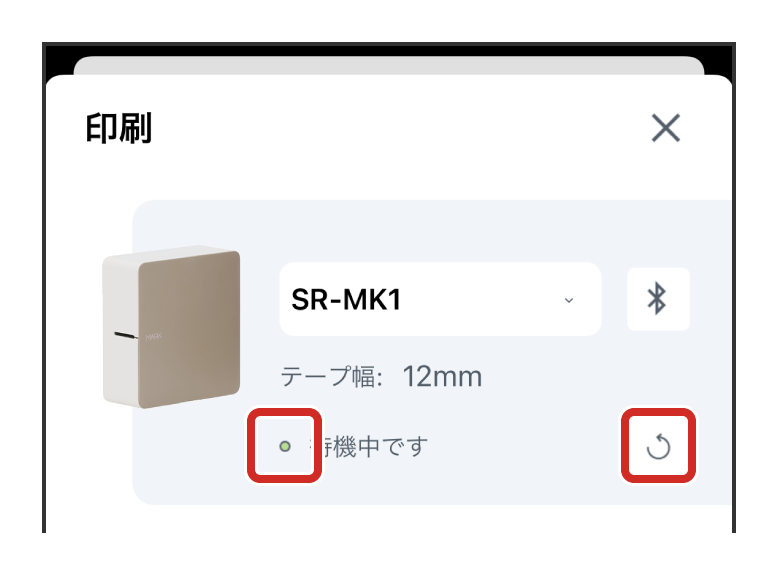Viewport: 780px width, 577px height.
Task: Tap the Bluetooth connection icon
Action: [658, 299]
